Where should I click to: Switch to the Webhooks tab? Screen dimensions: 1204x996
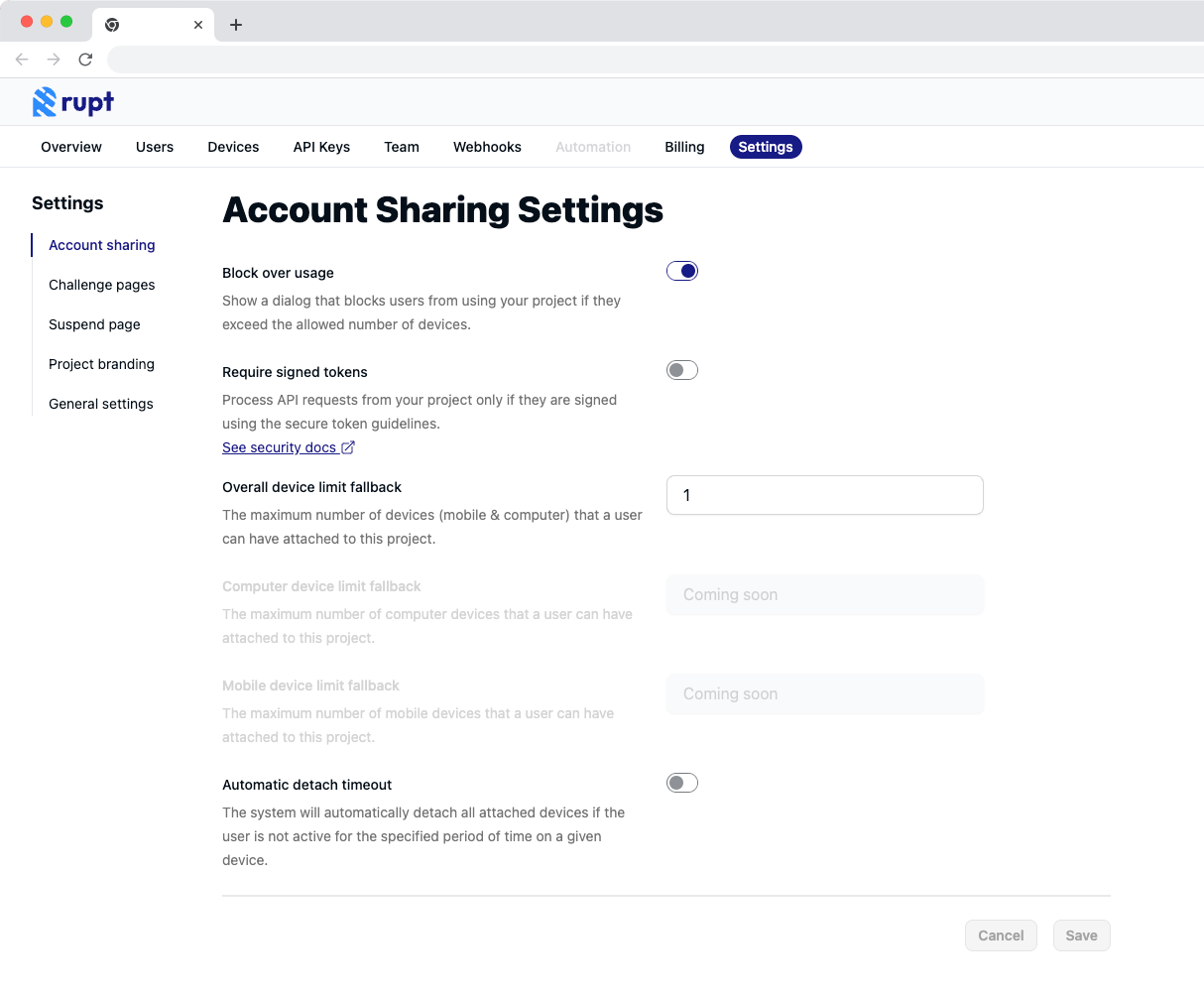pyautogui.click(x=487, y=146)
